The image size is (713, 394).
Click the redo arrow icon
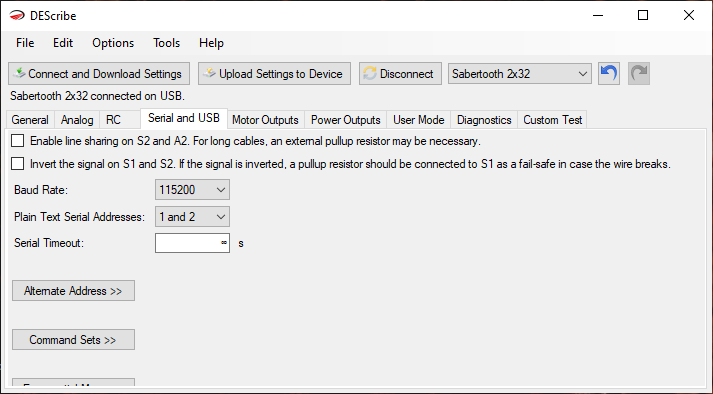pyautogui.click(x=639, y=73)
